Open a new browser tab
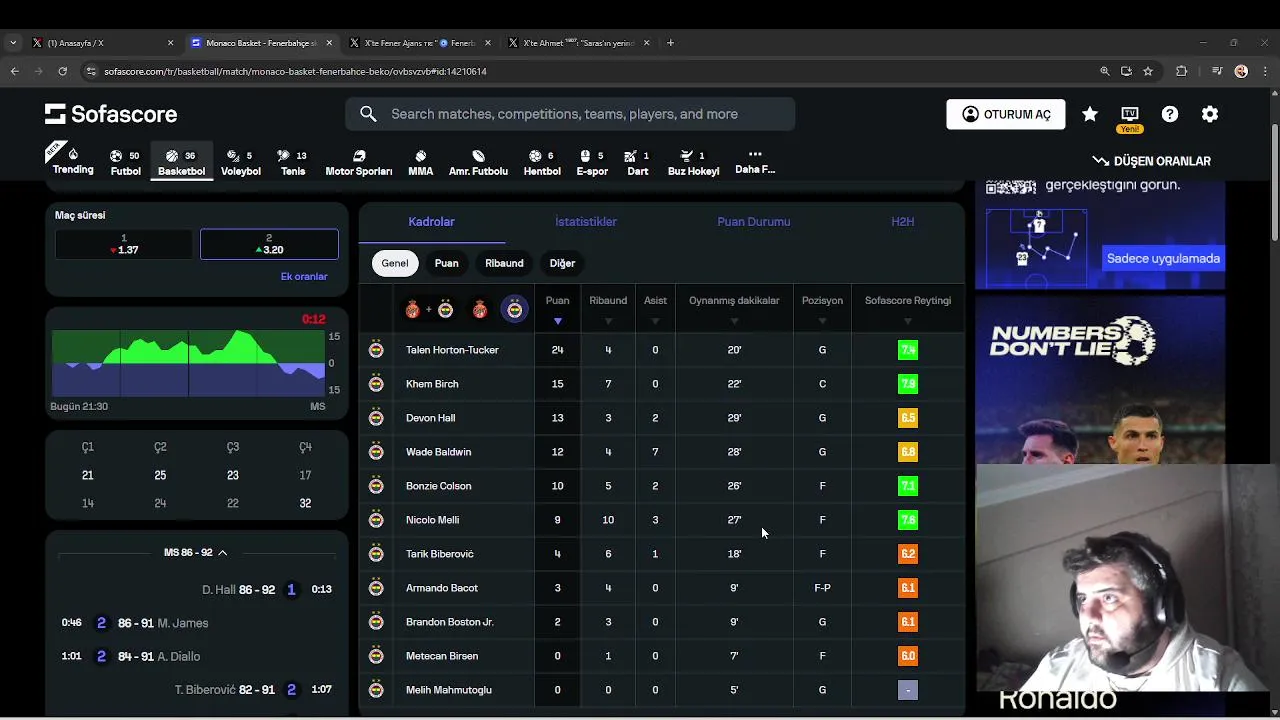Screen dimensions: 1280x720 click(x=670, y=43)
